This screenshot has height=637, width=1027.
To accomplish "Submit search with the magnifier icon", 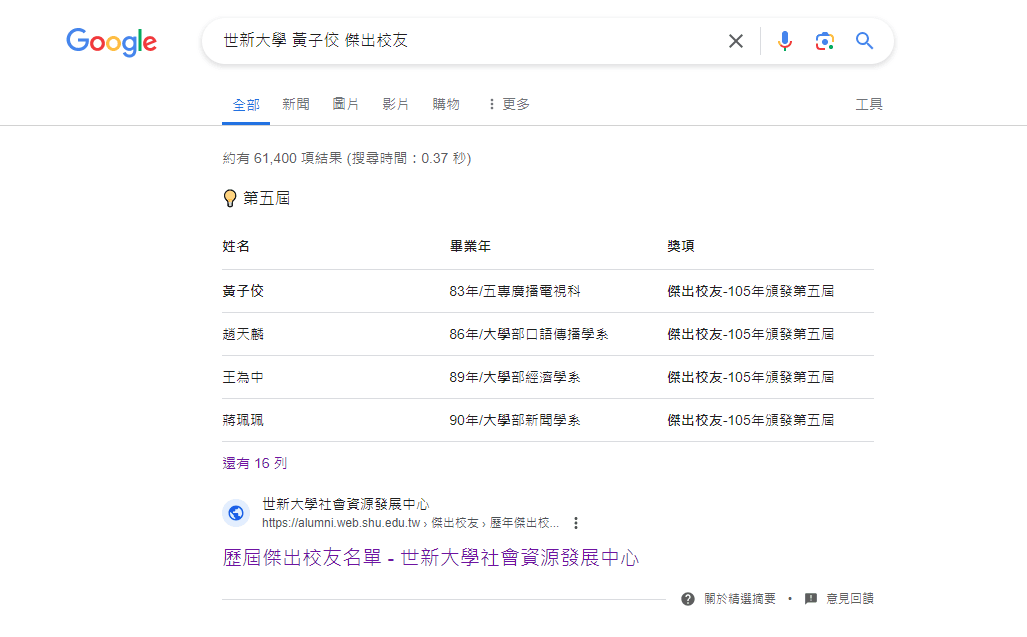I will coord(865,41).
